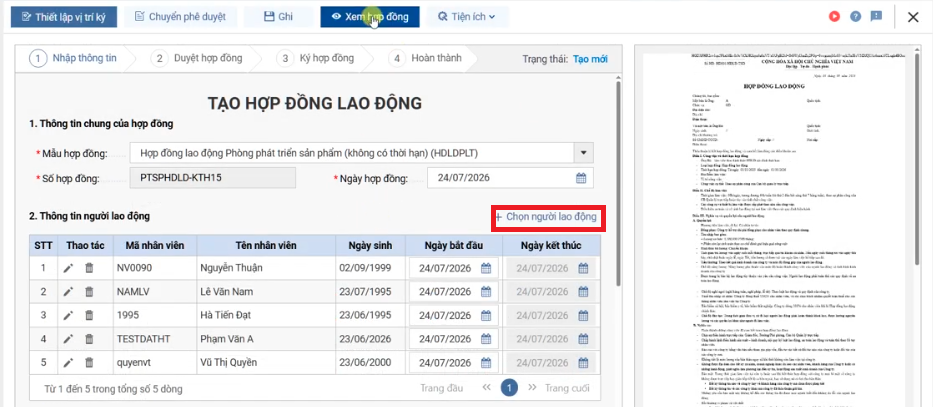The height and width of the screenshot is (407, 933).
Task: Open end date calendar for Nguyễn Thuận
Action: click(583, 268)
